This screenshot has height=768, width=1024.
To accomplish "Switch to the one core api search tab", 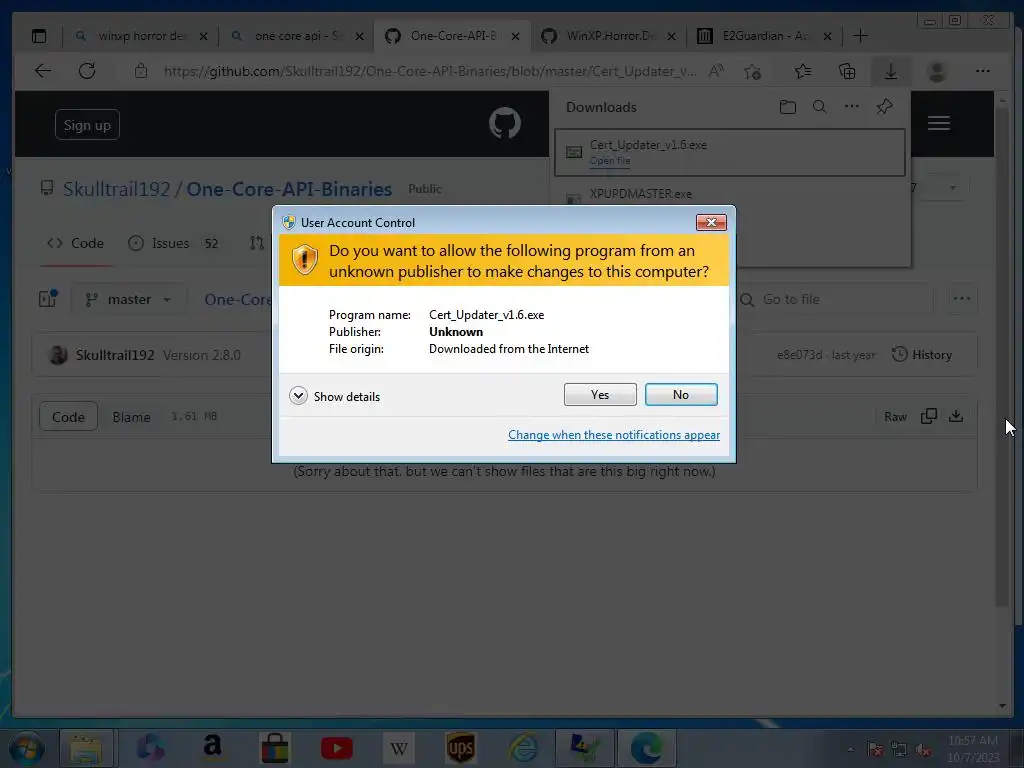I will point(297,36).
